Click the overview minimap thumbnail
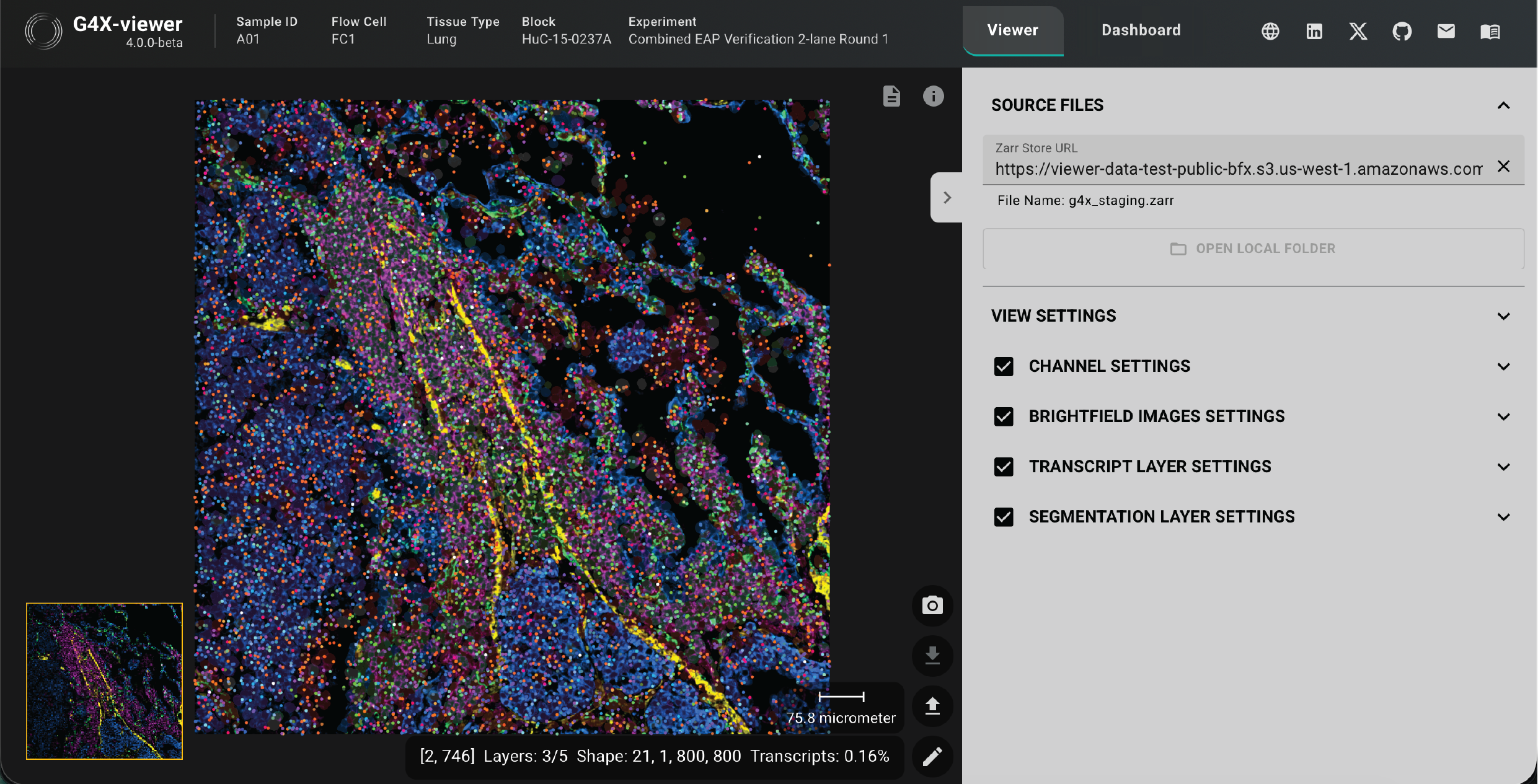Image resolution: width=1538 pixels, height=784 pixels. tap(104, 681)
